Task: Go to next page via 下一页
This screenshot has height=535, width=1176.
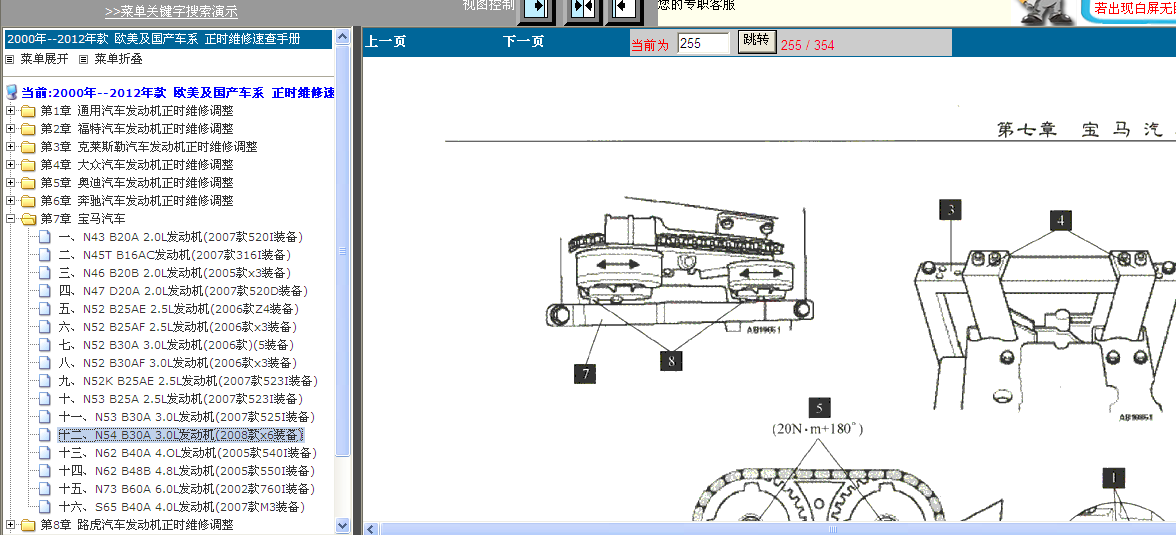Action: (524, 43)
